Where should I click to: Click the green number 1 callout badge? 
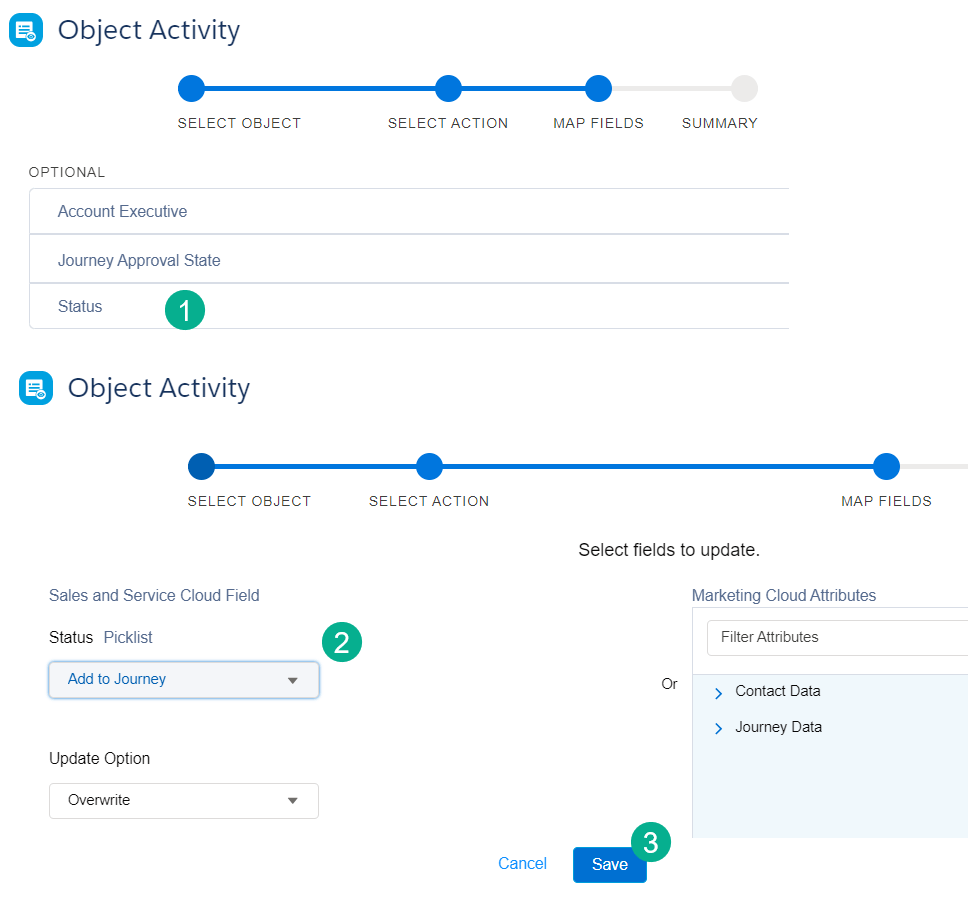(x=185, y=310)
